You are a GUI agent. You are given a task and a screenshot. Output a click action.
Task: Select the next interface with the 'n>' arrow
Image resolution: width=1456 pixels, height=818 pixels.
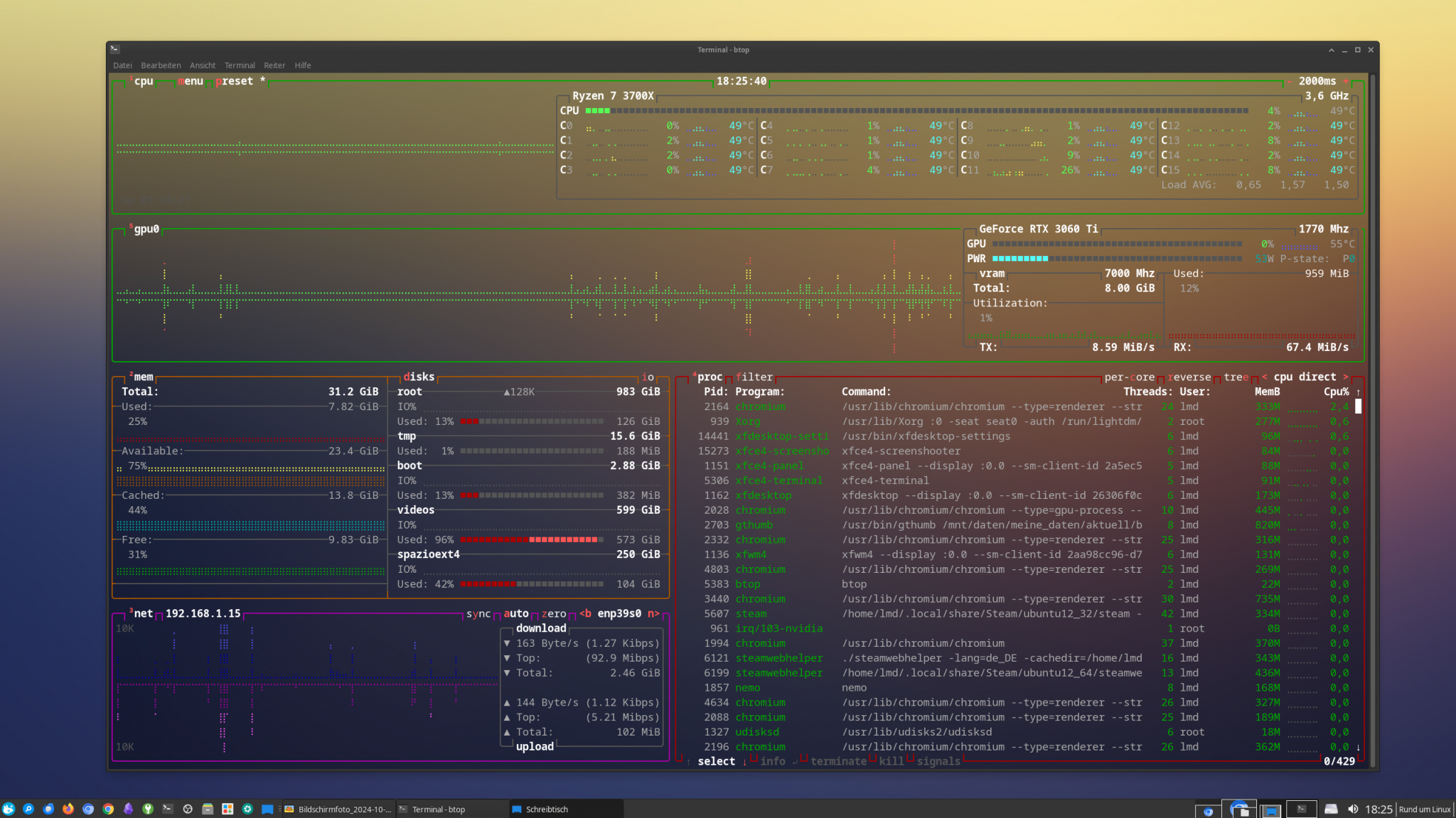coord(653,613)
